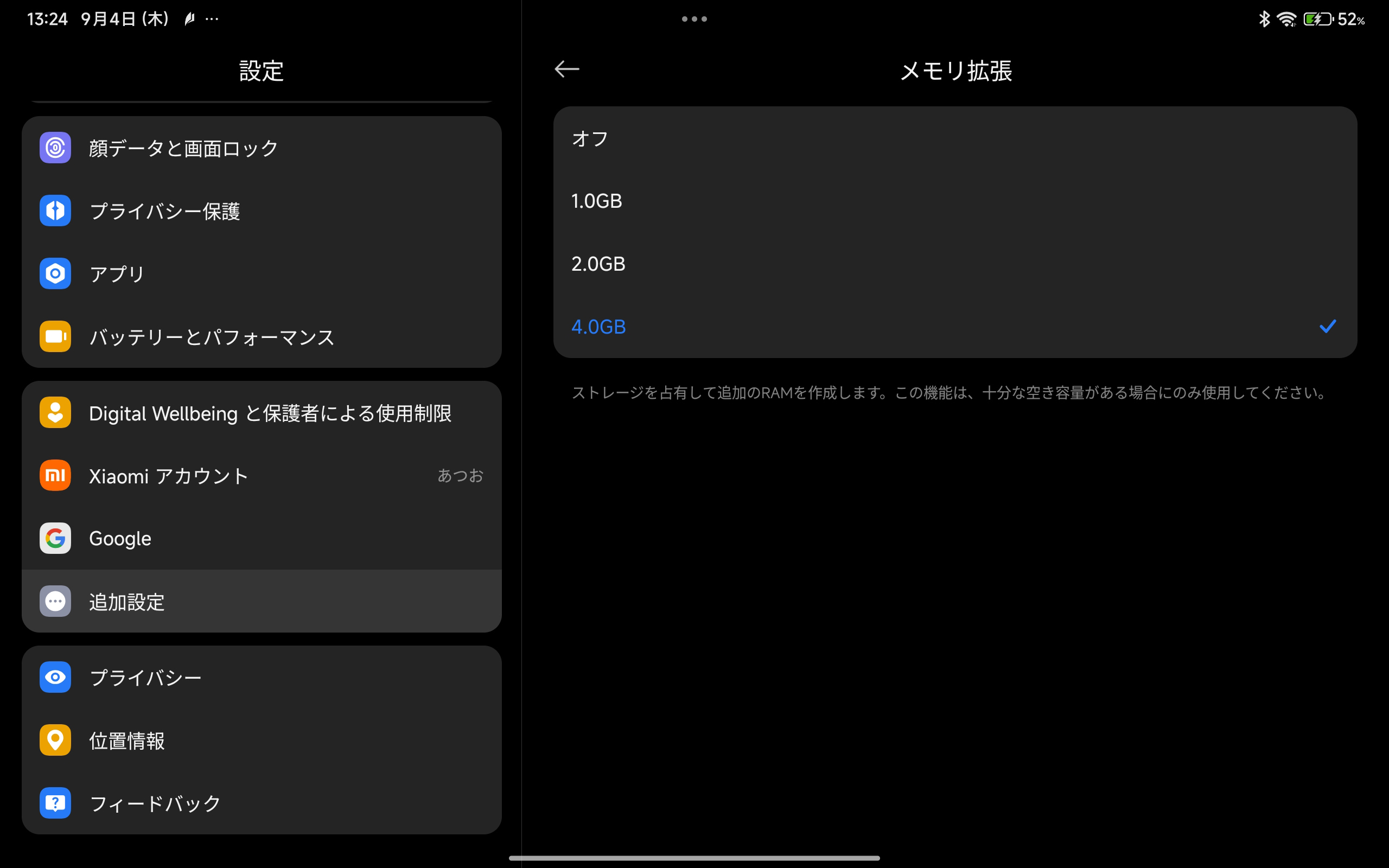Select the 2.0GB memory extension option
The height and width of the screenshot is (868, 1389).
point(955,264)
